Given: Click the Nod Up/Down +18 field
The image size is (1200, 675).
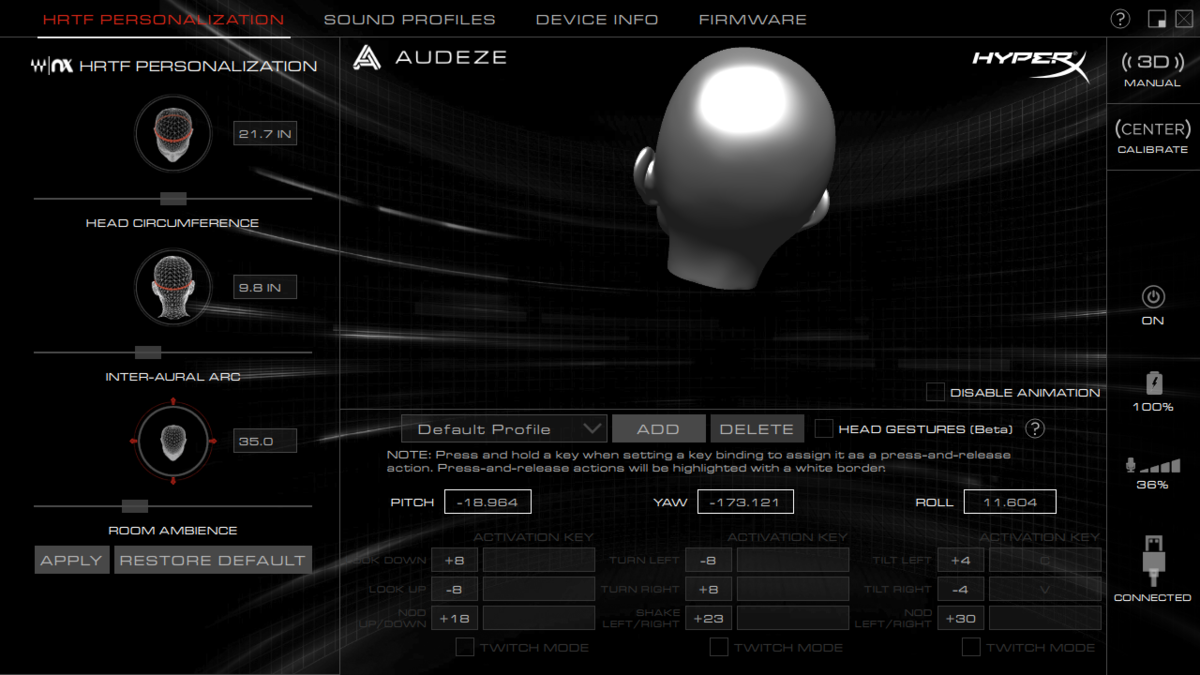Looking at the screenshot, I should pos(454,618).
